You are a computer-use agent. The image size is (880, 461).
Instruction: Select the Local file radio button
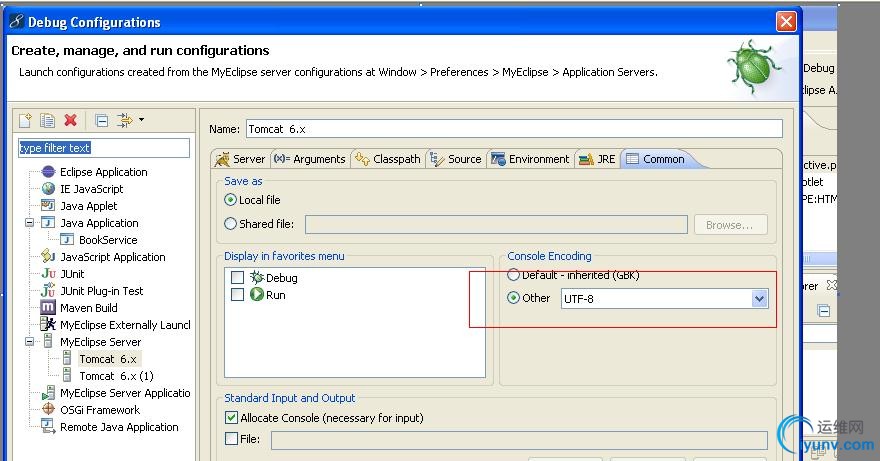click(x=230, y=200)
